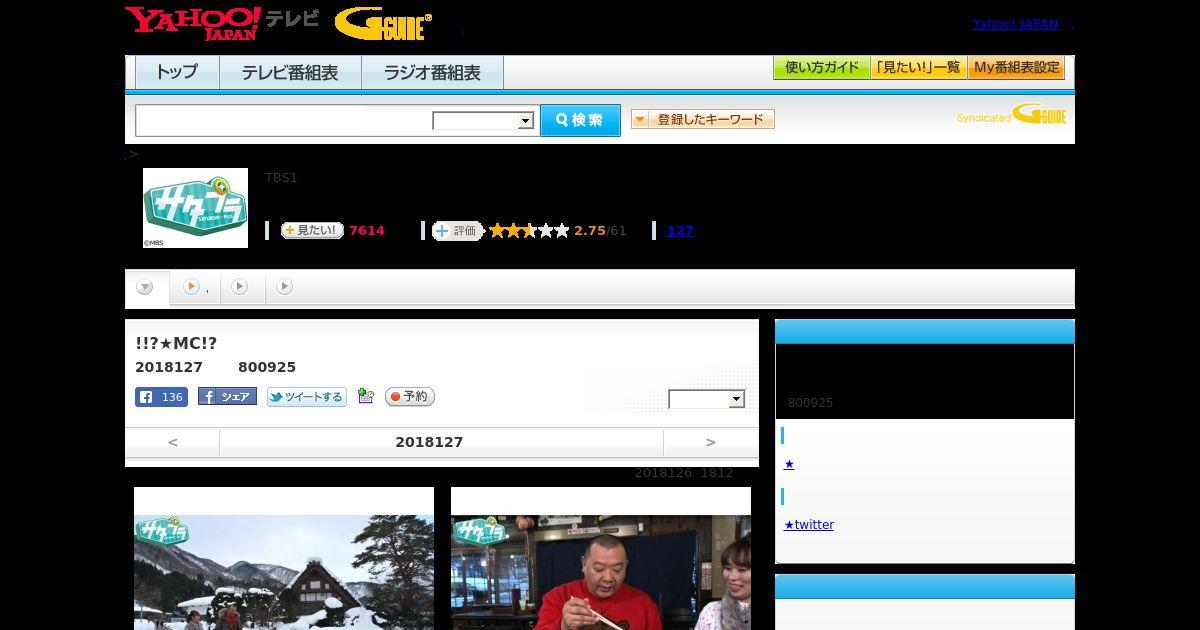
Task: Open the dropdown beside the 予約 button
Action: (707, 399)
